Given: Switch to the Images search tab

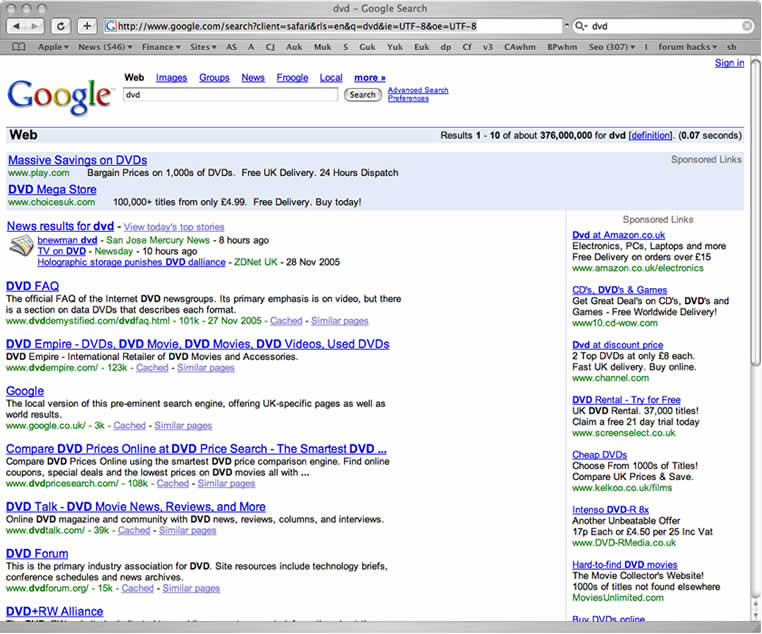Looking at the screenshot, I should tap(171, 78).
